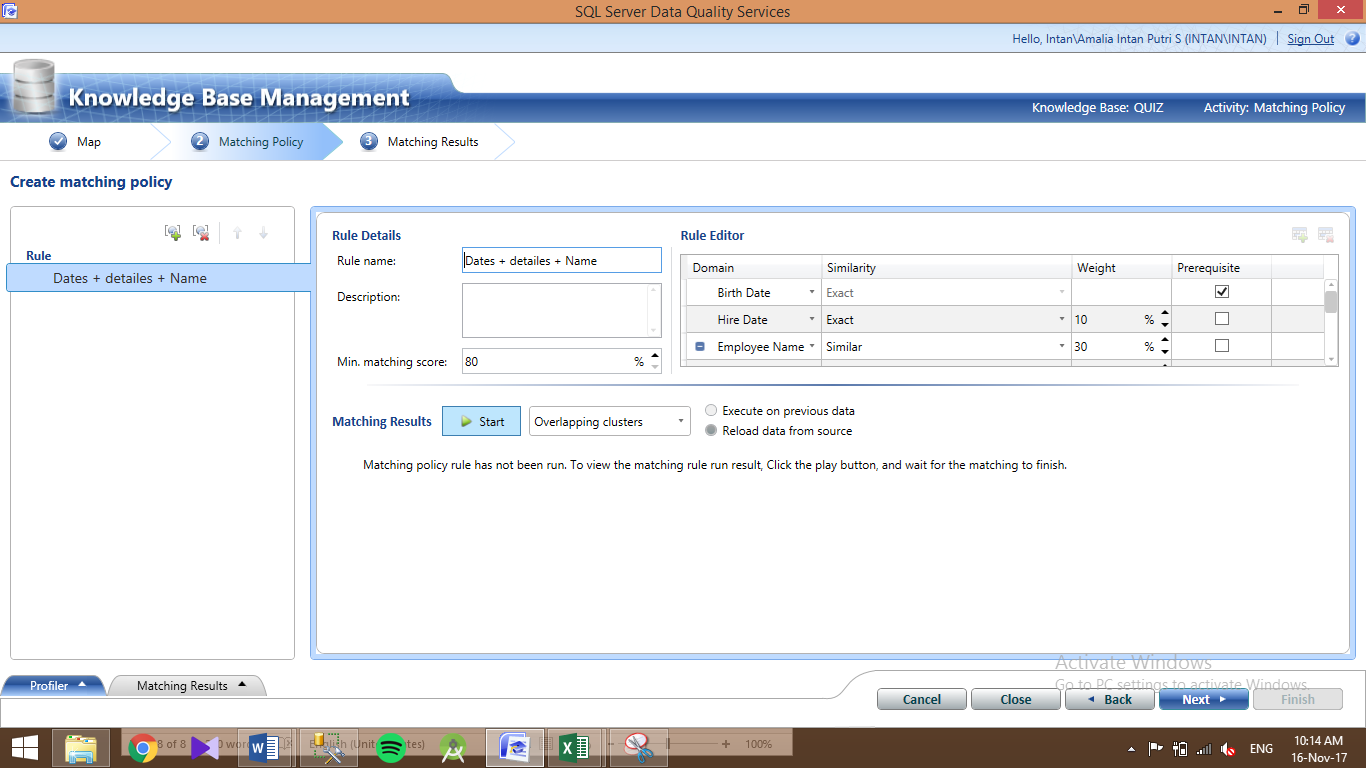Image resolution: width=1366 pixels, height=768 pixels.
Task: Increase Min. matching score stepper
Action: (655, 355)
